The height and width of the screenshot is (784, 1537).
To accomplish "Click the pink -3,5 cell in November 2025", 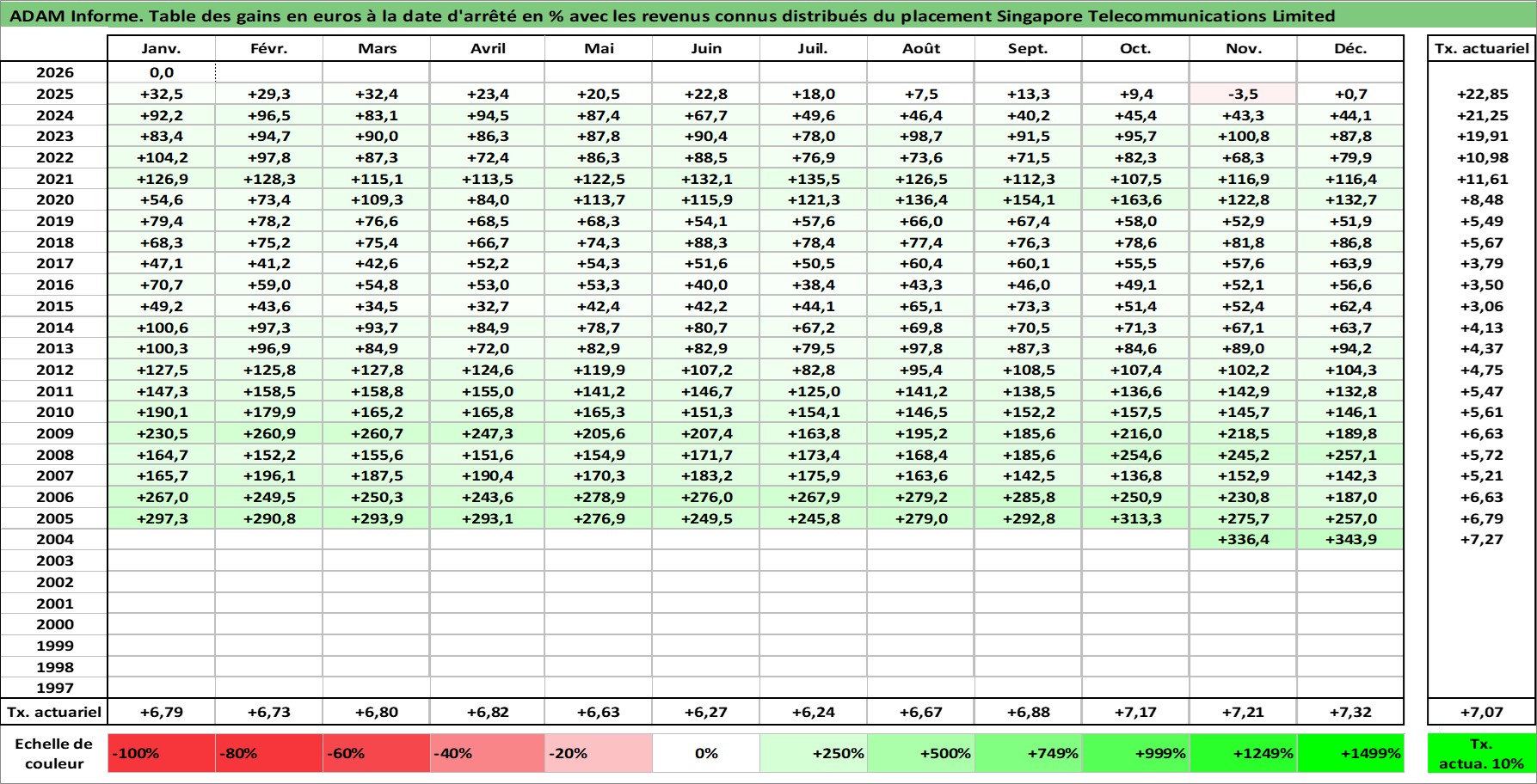I will 1243,95.
